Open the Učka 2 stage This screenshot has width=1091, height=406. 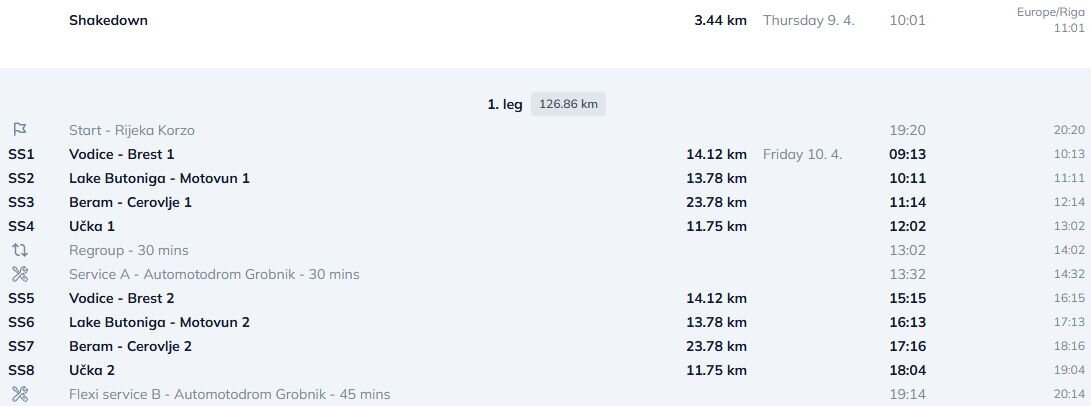92,370
